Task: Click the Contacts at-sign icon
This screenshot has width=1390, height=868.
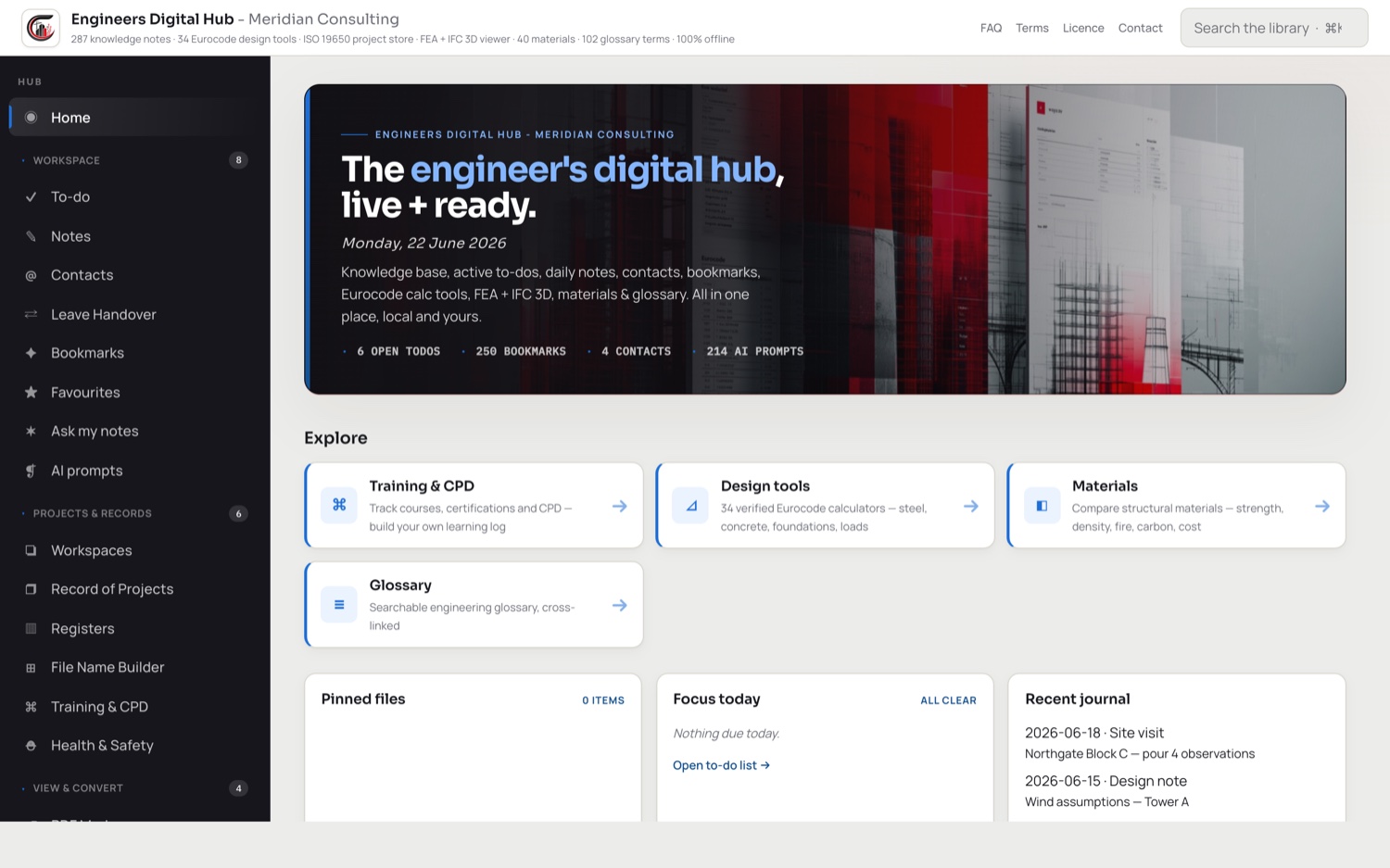Action: point(31,275)
